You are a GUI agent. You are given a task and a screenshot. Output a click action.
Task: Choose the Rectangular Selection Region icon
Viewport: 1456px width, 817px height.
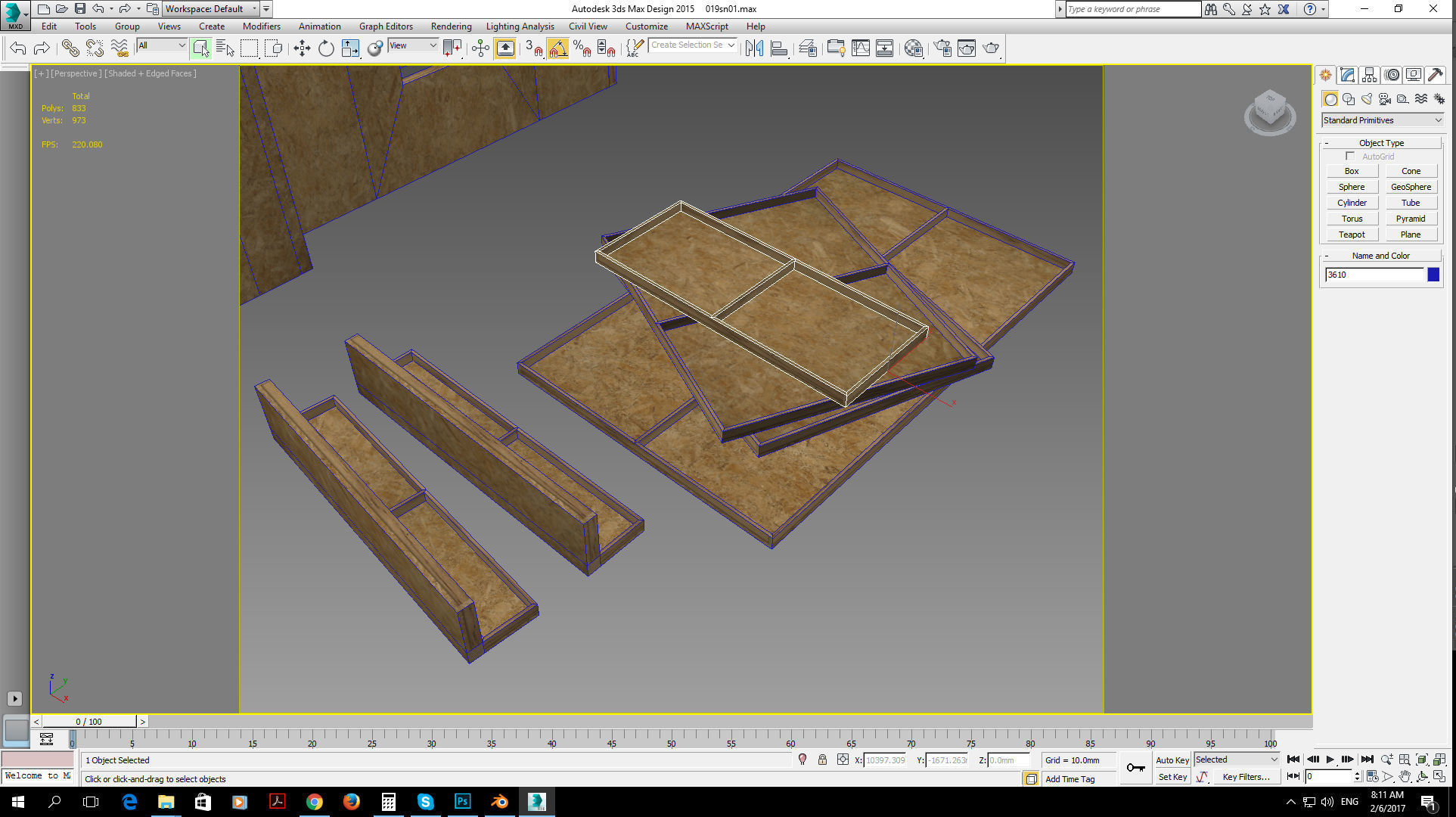click(249, 48)
